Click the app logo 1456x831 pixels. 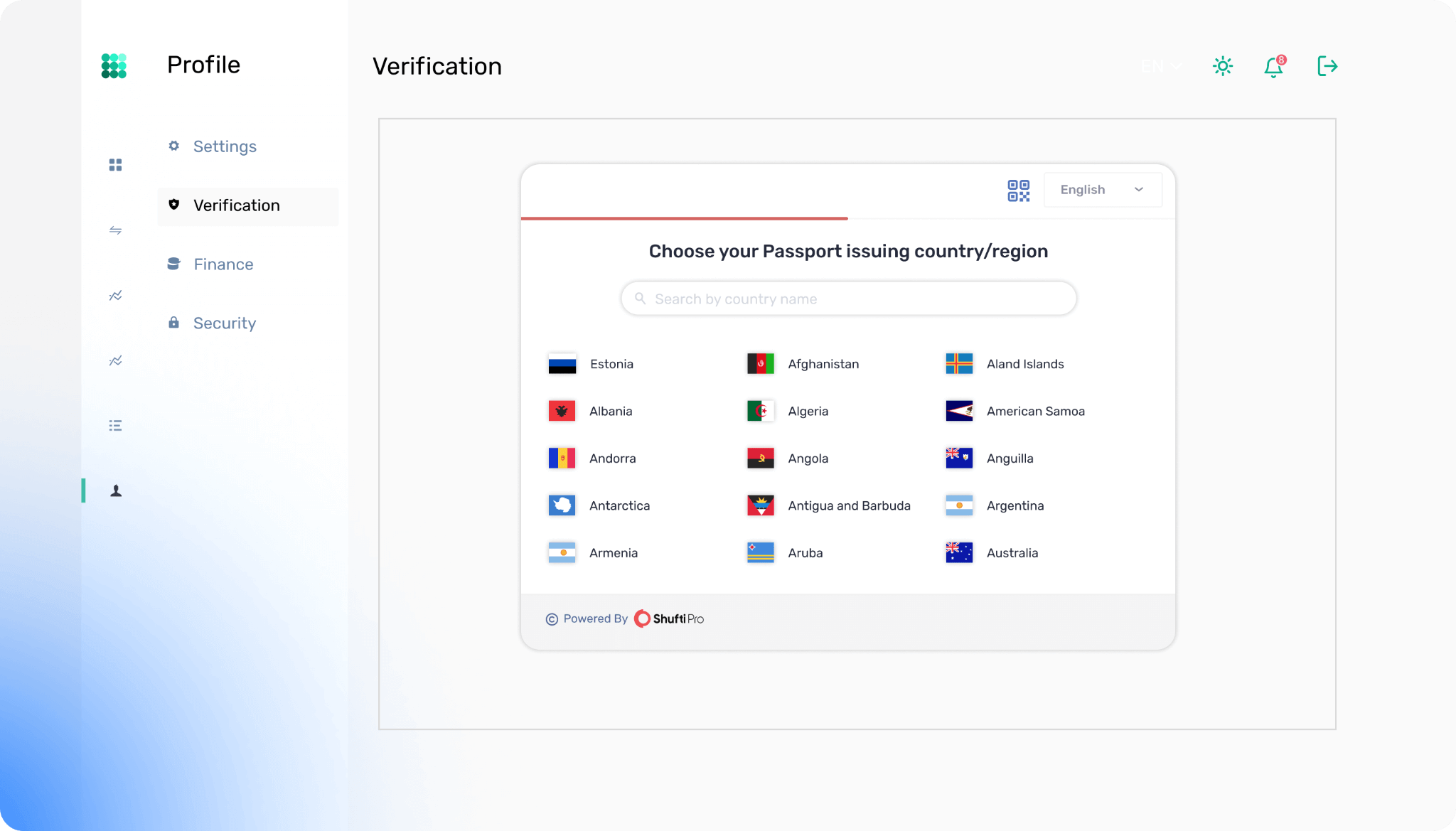tap(114, 65)
